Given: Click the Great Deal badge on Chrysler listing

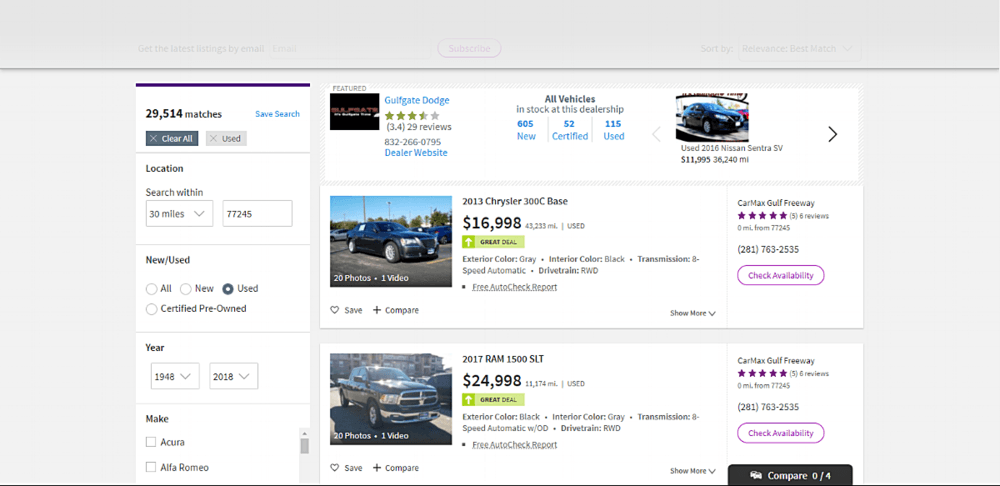Looking at the screenshot, I should (x=493, y=242).
